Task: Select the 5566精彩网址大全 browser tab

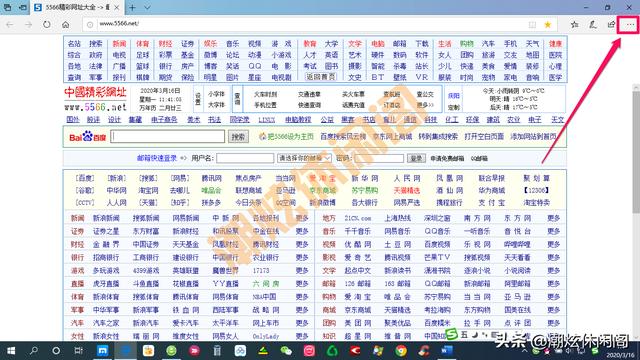Action: coord(77,7)
